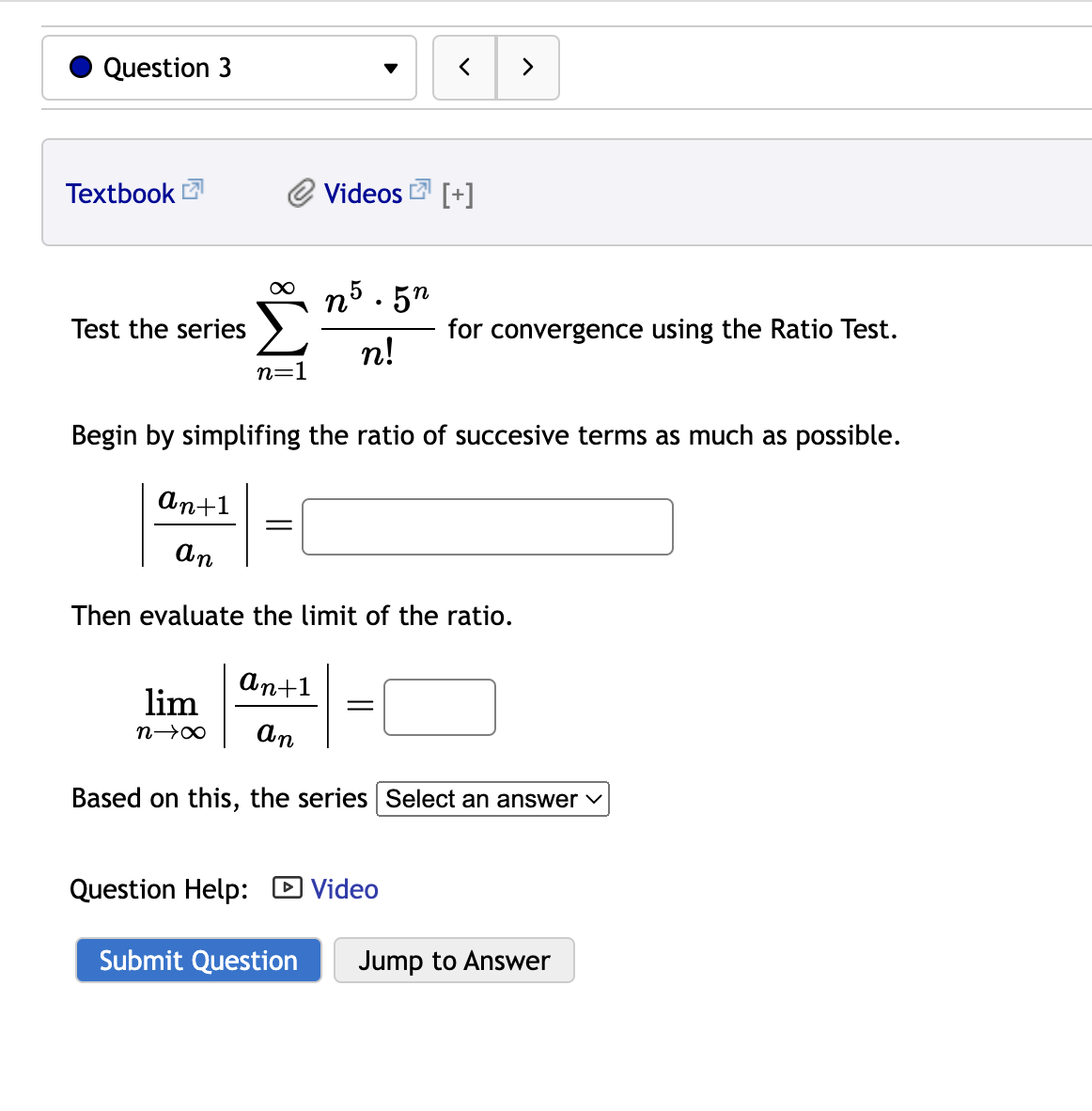Click the filled status dot beside Question 3
1092x1111 pixels.
[x=81, y=67]
